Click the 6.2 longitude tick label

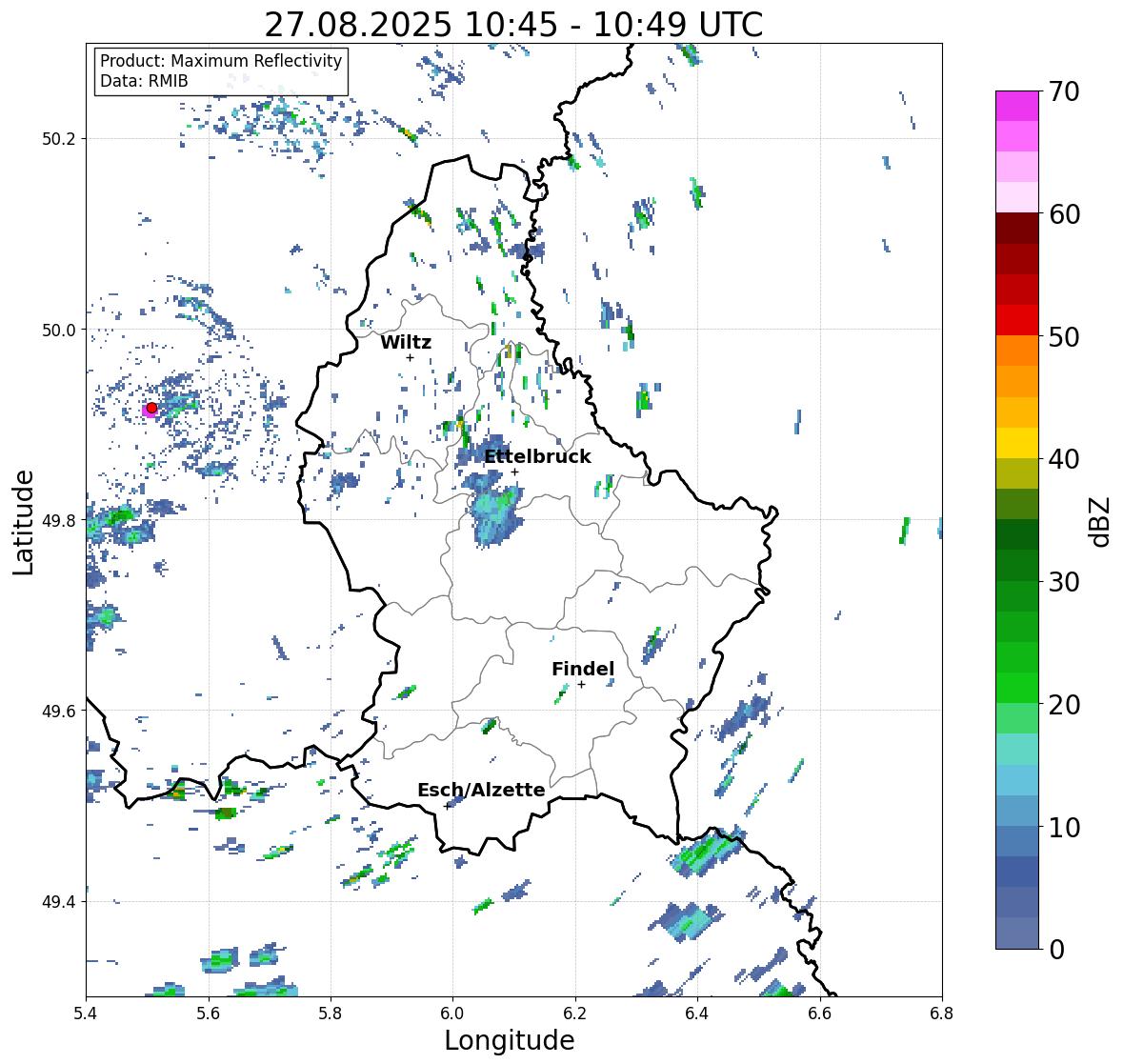[575, 1014]
